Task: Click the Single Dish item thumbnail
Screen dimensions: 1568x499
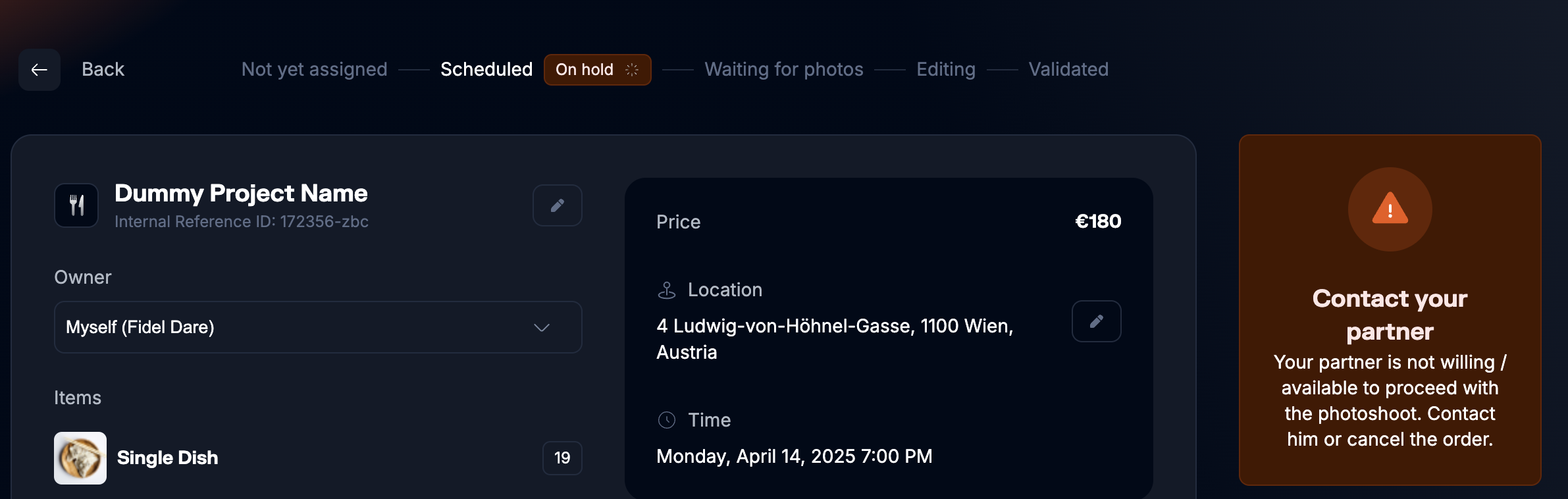Action: point(80,458)
